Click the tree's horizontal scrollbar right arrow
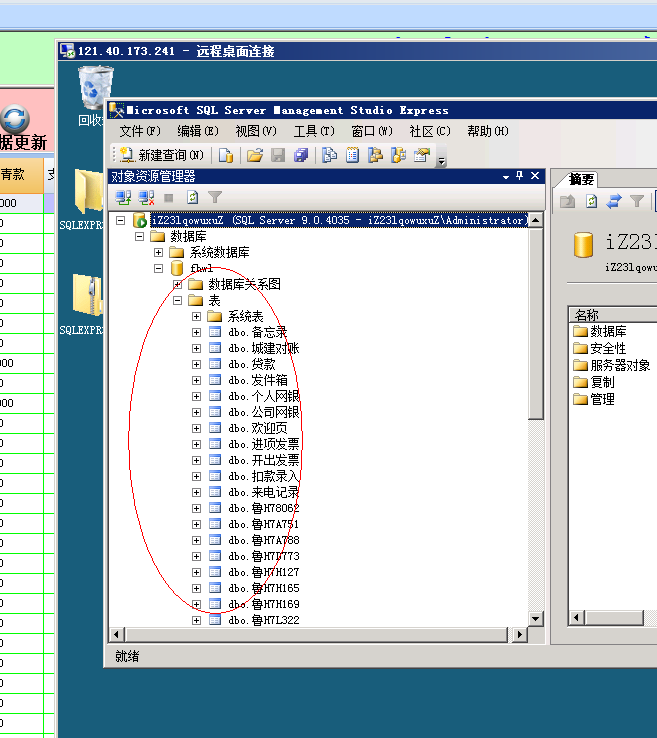Screen dimensions: 657x738 519,634
